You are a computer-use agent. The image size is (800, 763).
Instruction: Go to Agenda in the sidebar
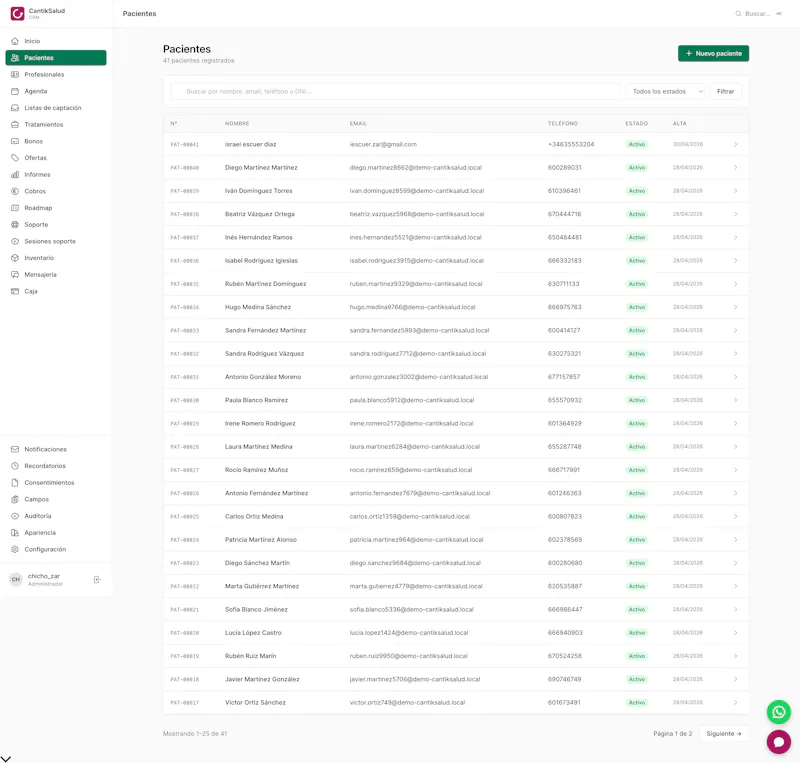56,91
